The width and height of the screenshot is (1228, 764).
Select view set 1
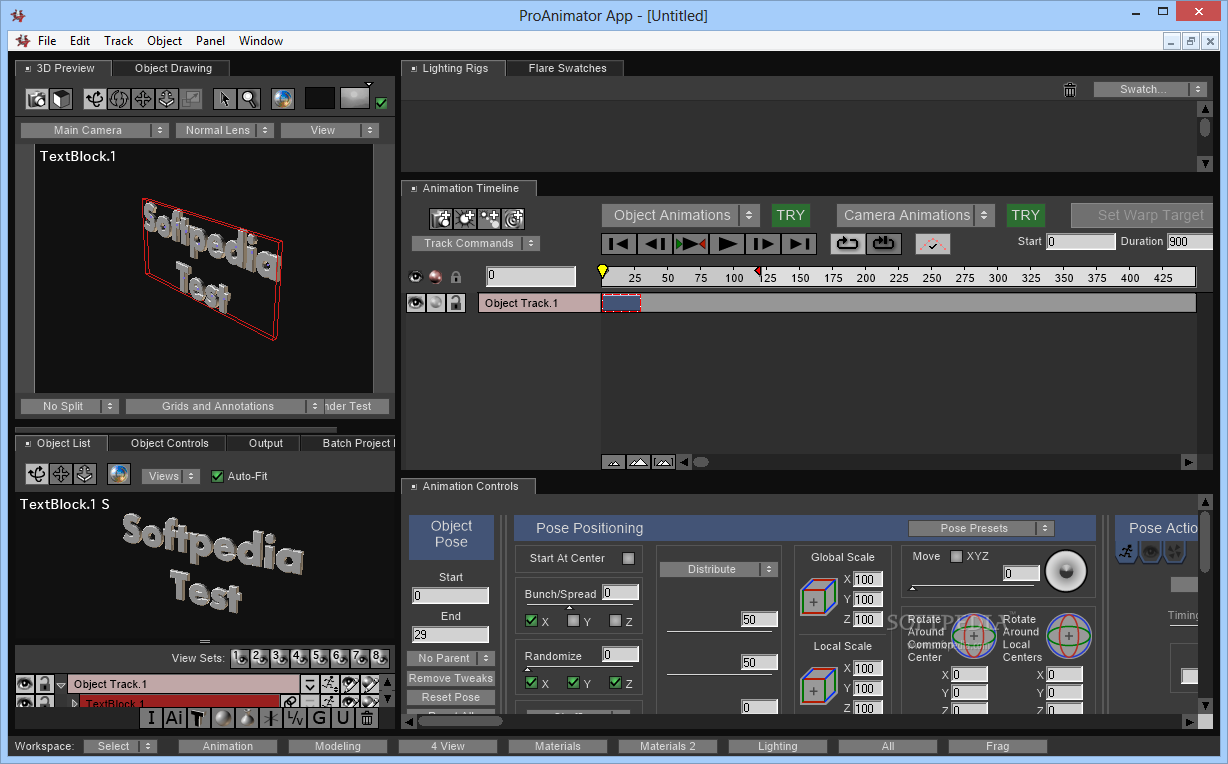click(240, 658)
